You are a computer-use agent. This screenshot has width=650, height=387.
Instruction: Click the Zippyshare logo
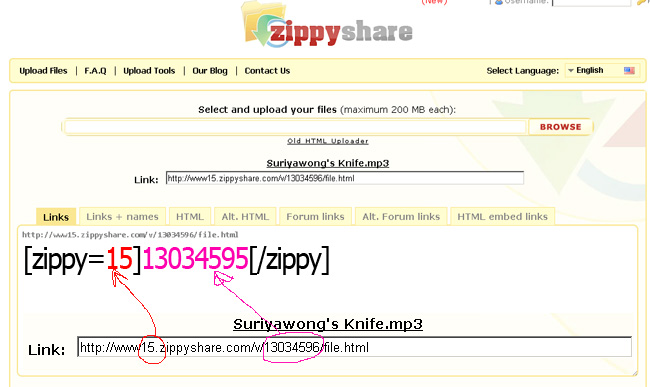click(x=327, y=25)
